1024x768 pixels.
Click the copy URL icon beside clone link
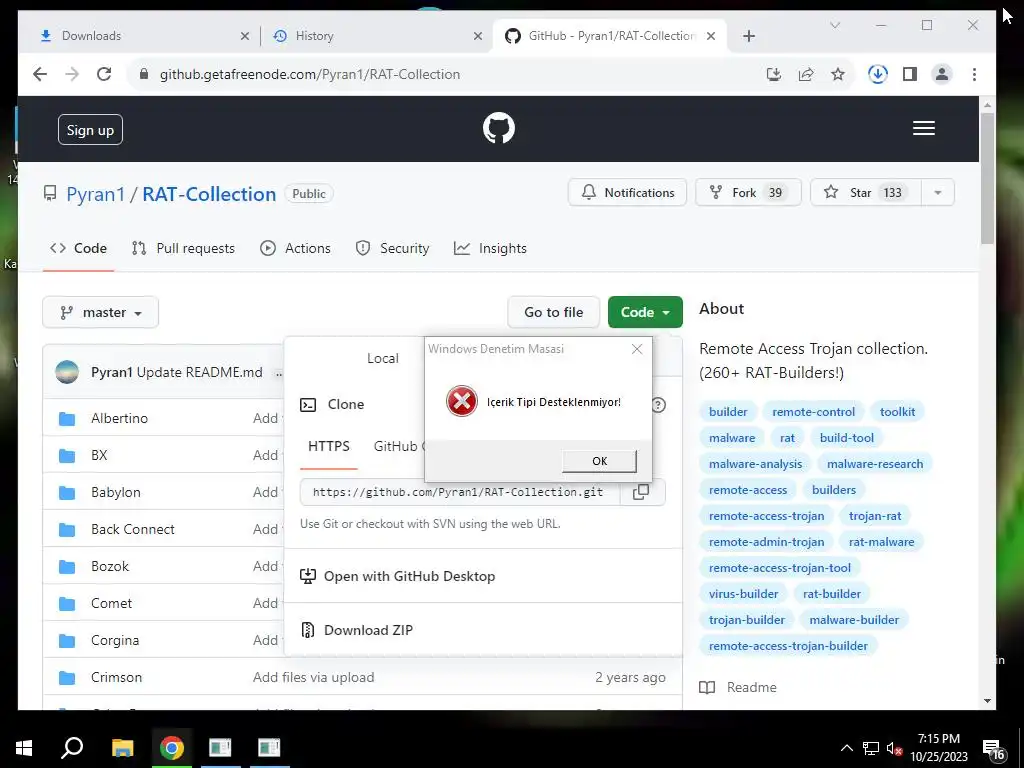point(641,492)
